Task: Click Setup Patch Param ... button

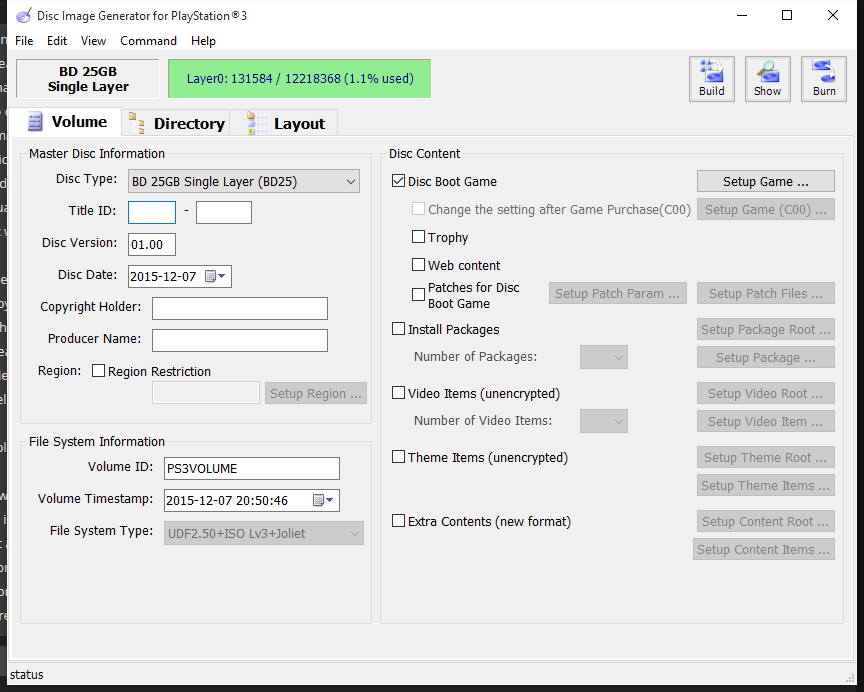Action: coord(618,293)
